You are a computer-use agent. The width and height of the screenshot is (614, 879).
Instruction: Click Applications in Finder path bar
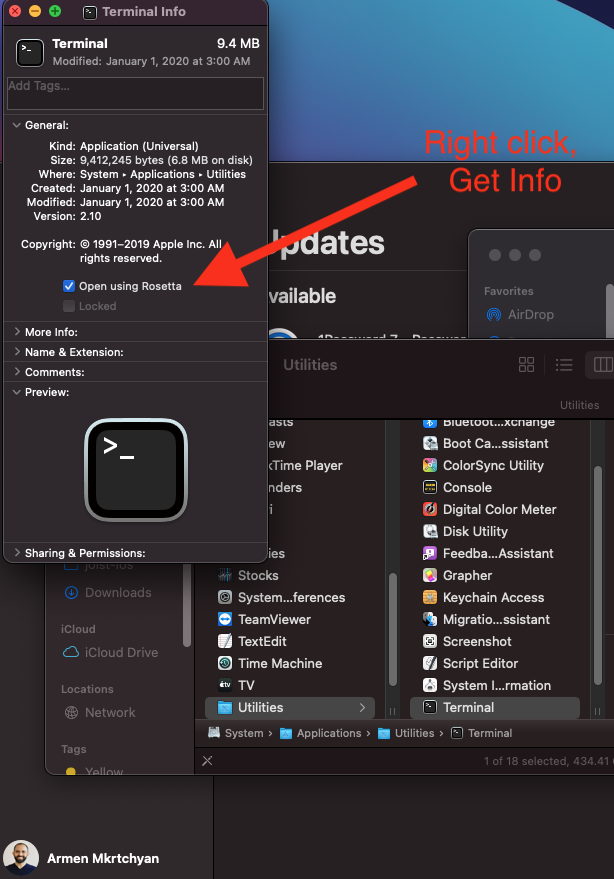click(321, 733)
